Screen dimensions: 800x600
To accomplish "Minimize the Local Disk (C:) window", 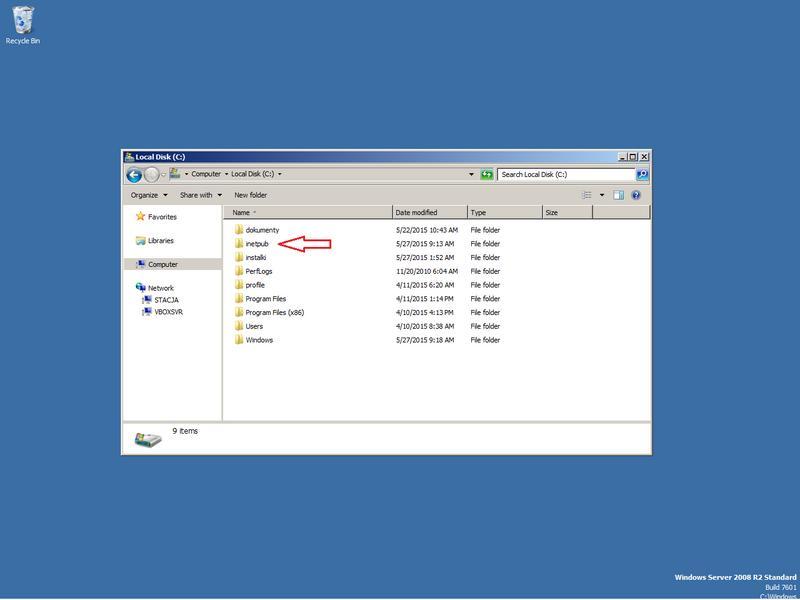I will coord(622,157).
